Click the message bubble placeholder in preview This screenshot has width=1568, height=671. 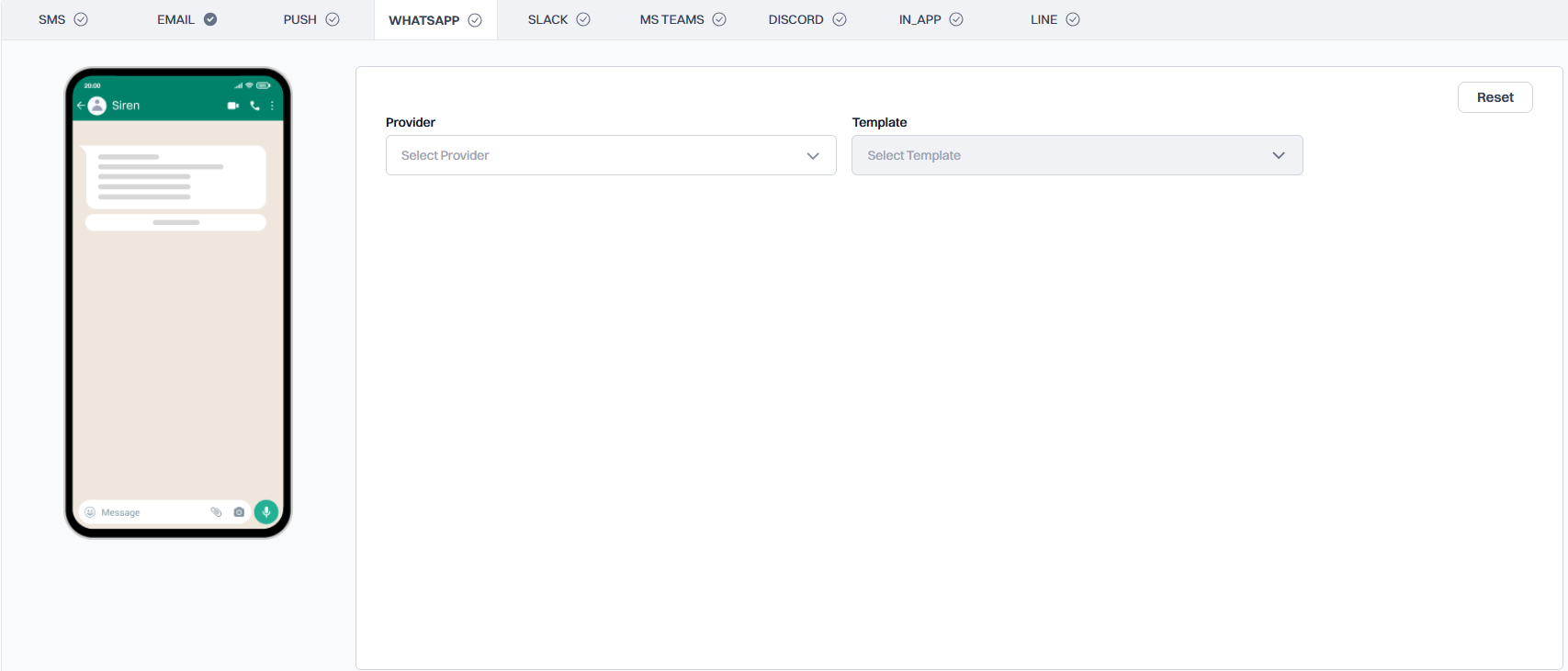pyautogui.click(x=175, y=177)
